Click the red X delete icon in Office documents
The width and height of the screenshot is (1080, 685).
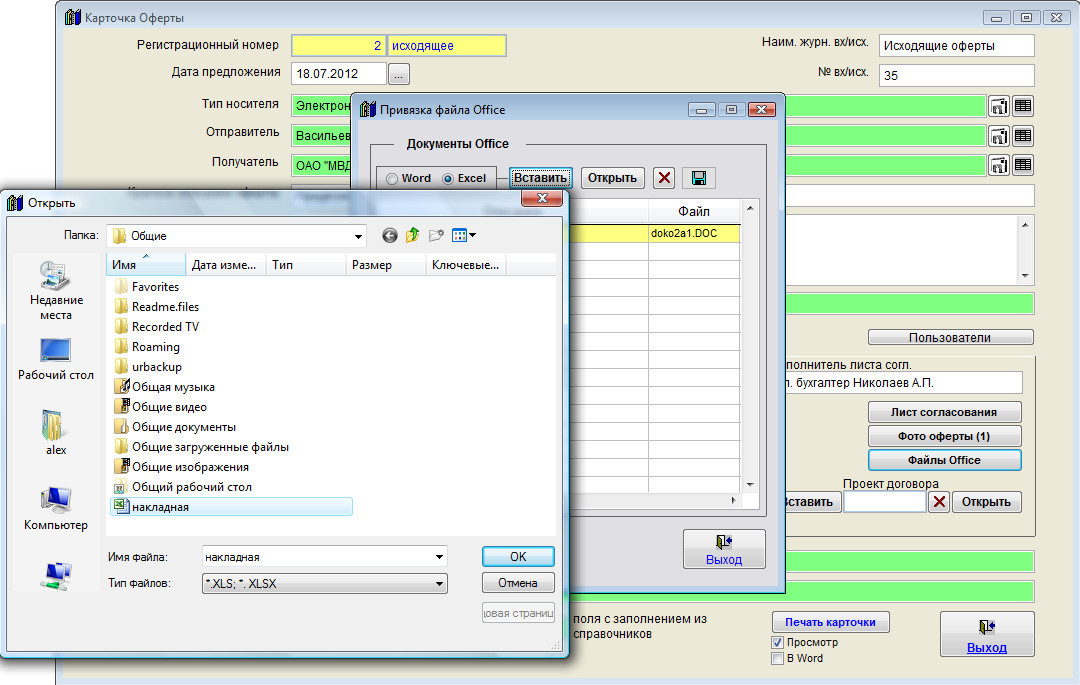(664, 178)
